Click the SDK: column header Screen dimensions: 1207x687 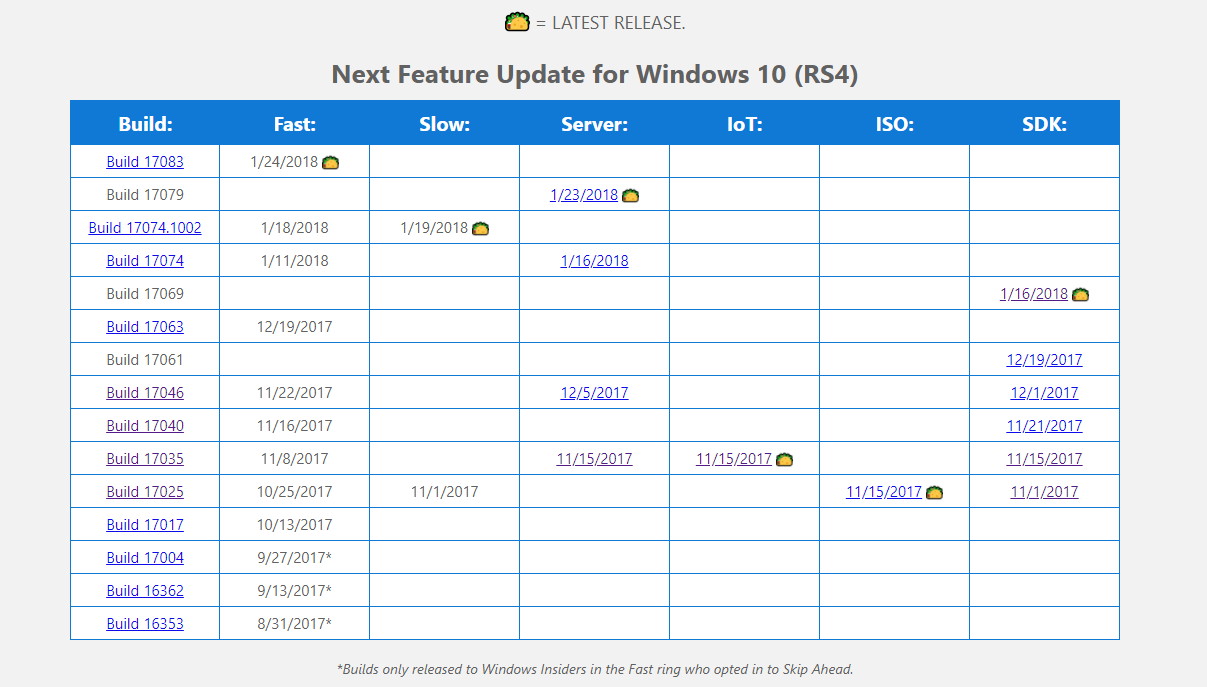pyautogui.click(x=1044, y=124)
